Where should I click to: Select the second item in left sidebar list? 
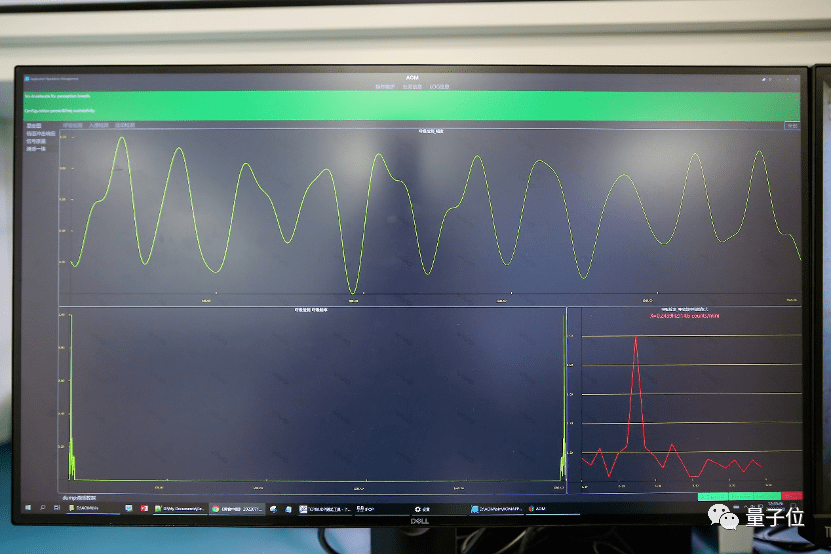[x=41, y=134]
